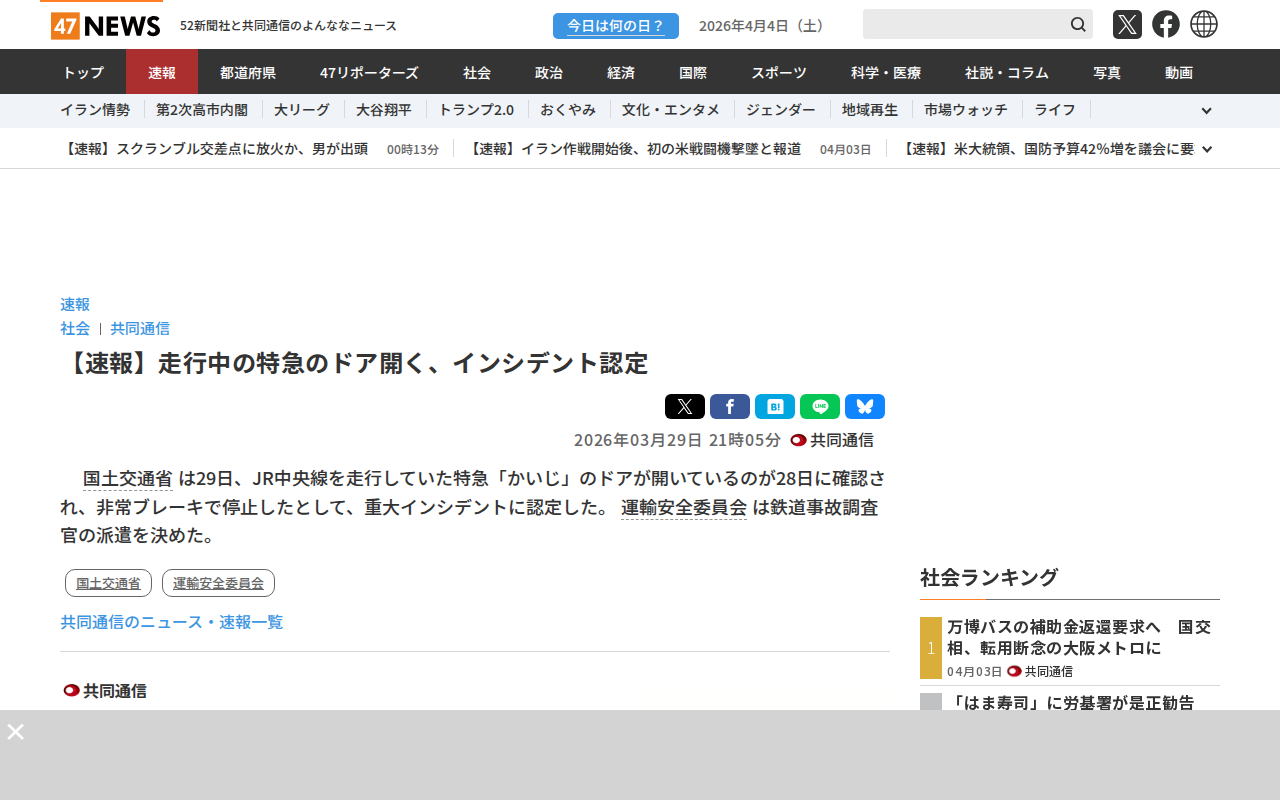This screenshot has height=800, width=1280.
Task: Open トランプ2.0 topic link
Action: [476, 110]
